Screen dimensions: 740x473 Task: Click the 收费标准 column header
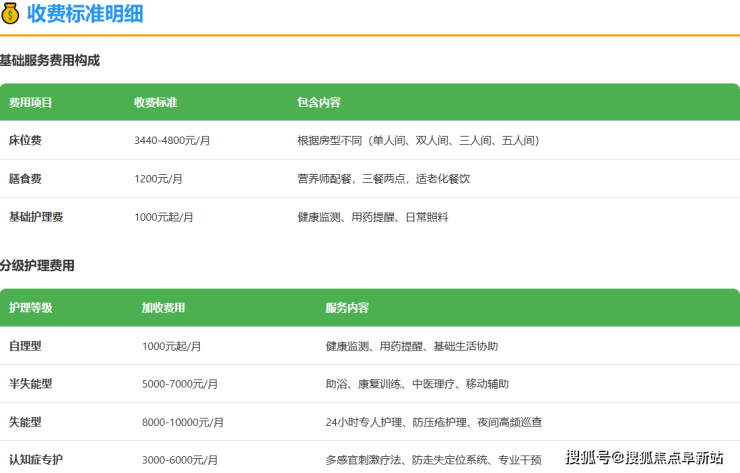pos(155,103)
